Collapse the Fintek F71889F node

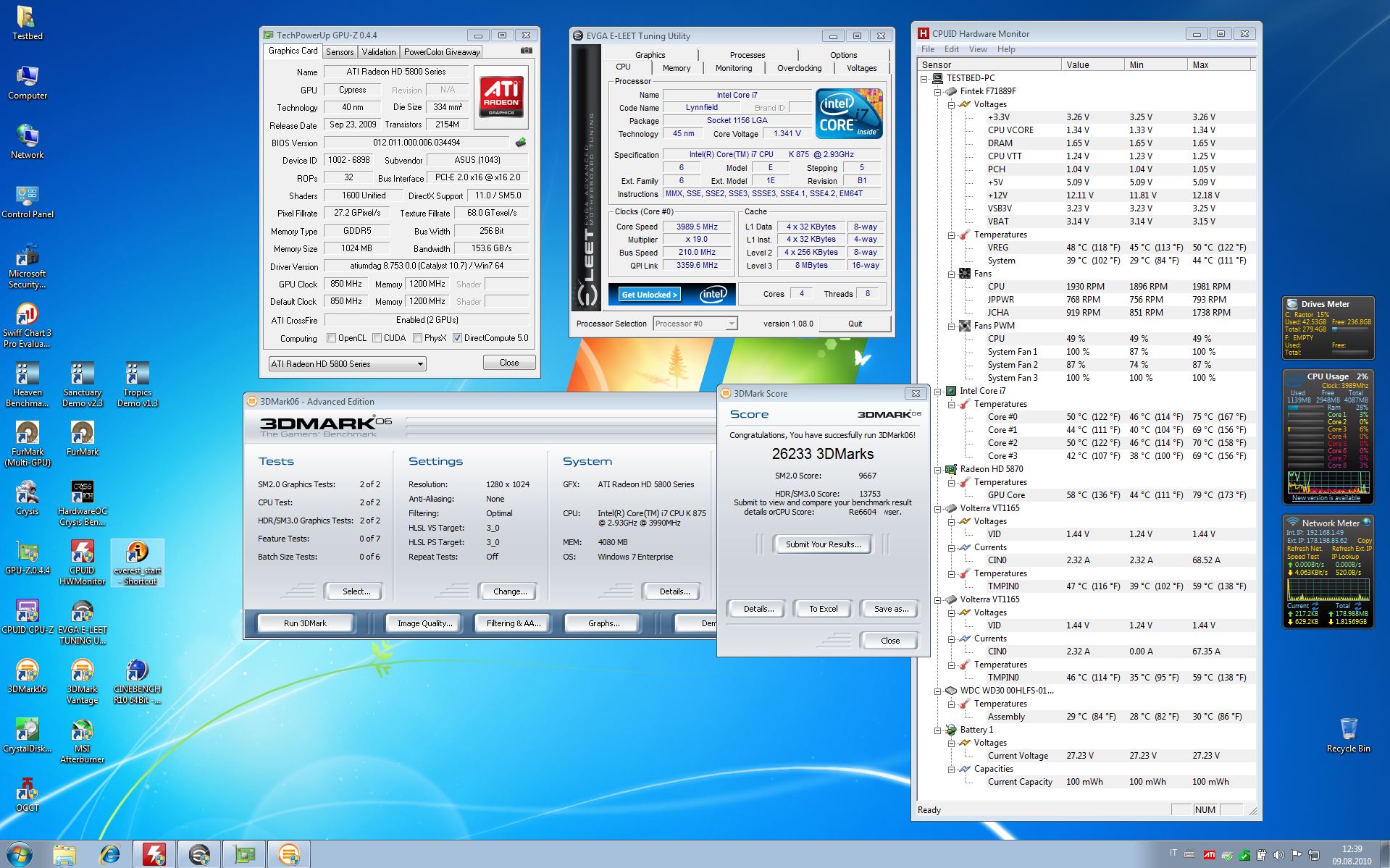click(x=937, y=91)
